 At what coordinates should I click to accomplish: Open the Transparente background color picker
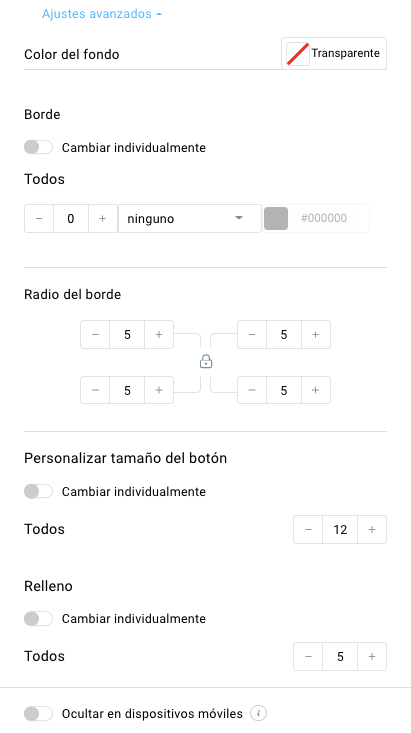(334, 54)
